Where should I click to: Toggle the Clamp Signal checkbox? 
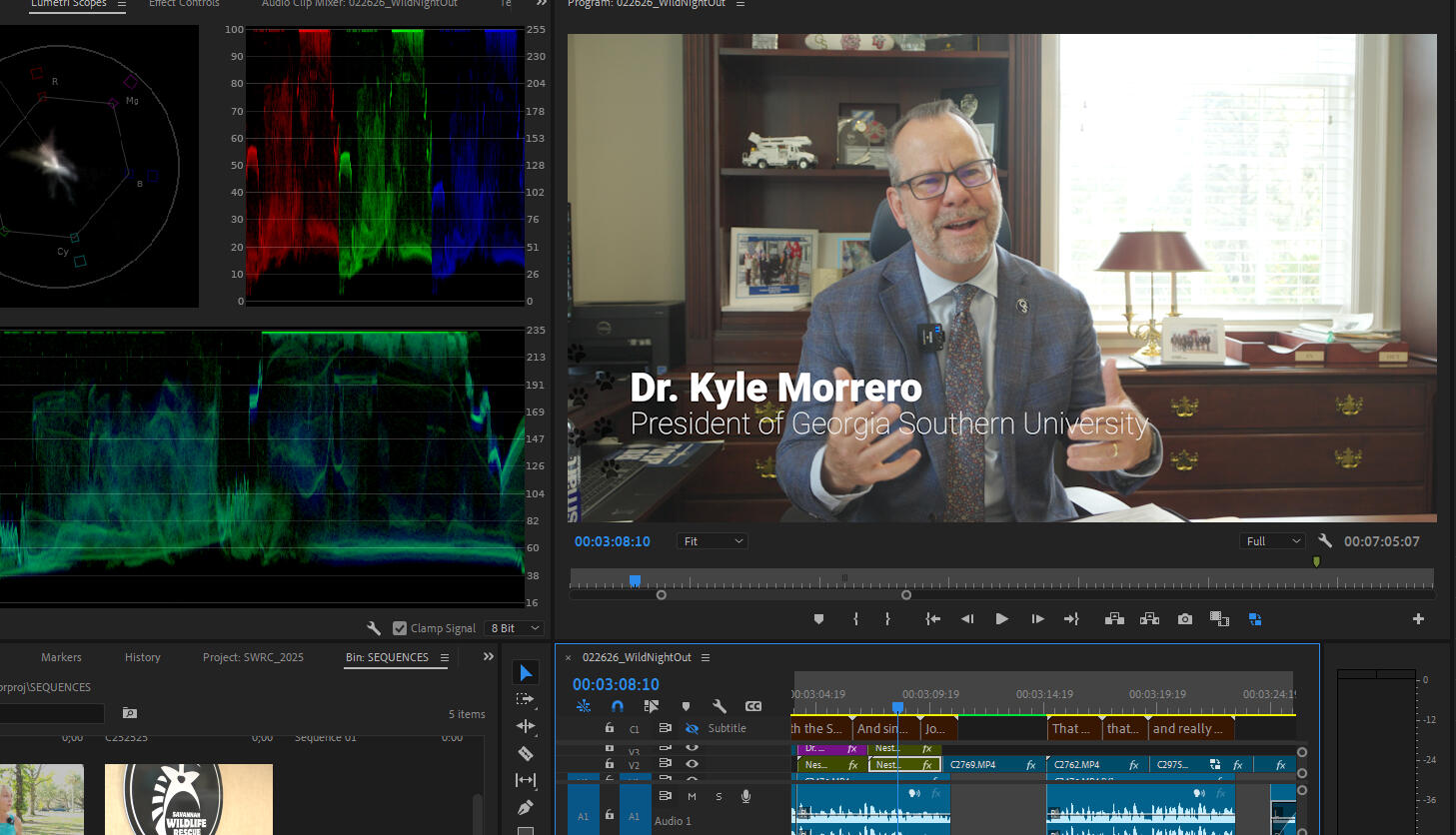400,628
